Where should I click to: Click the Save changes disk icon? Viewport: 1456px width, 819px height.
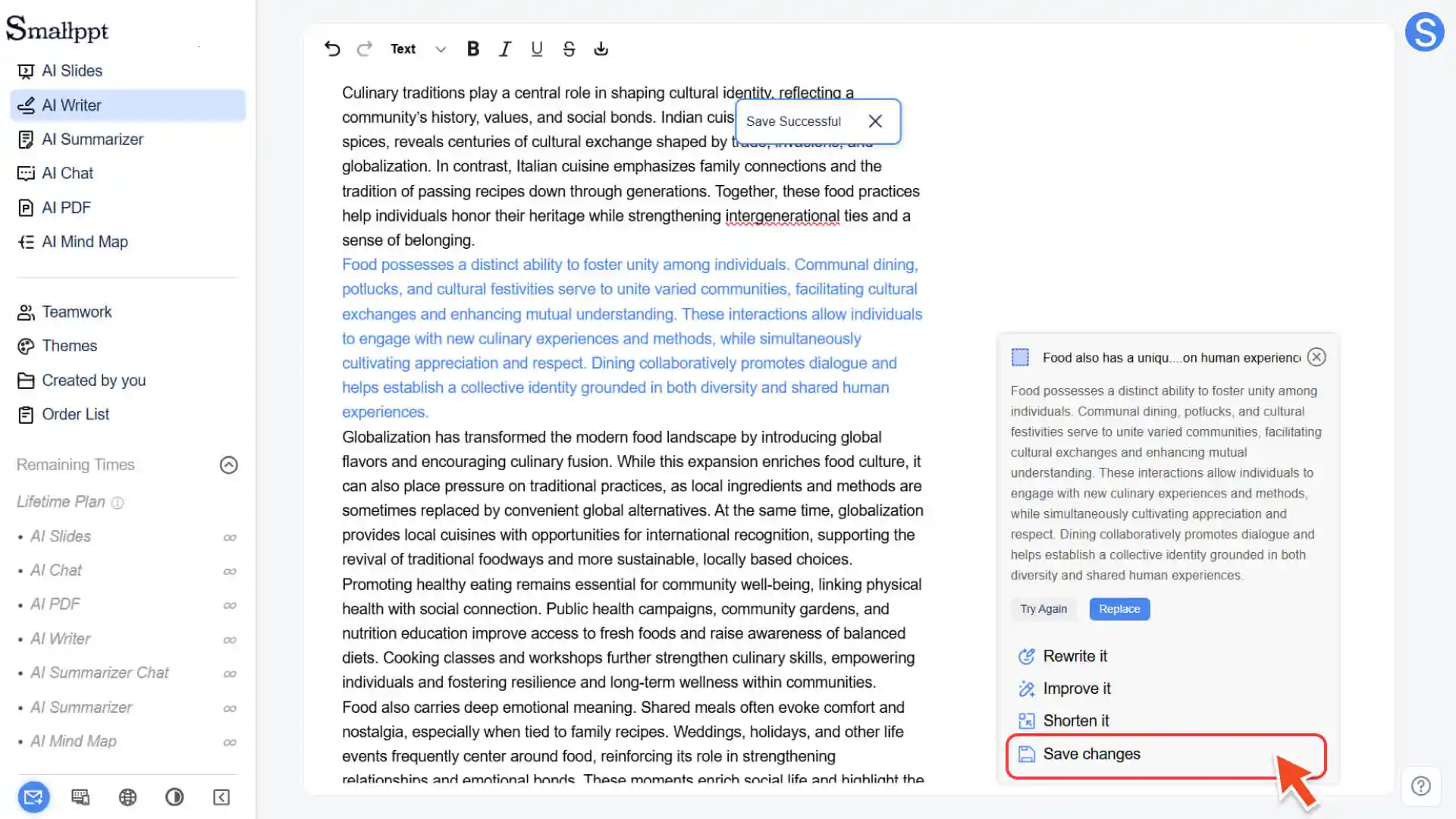[1027, 755]
